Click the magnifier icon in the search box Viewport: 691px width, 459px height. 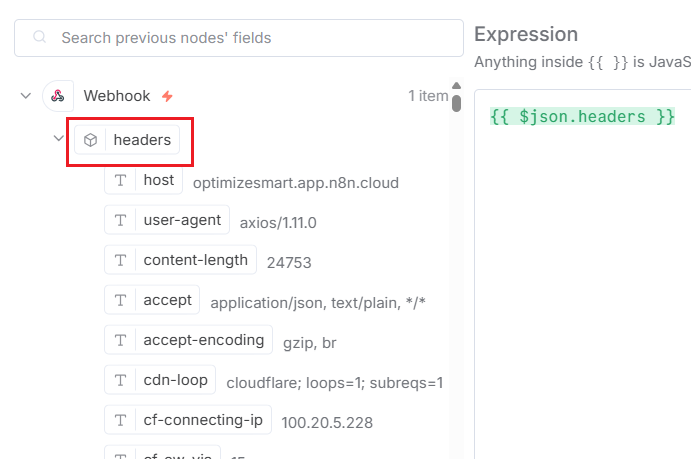(40, 38)
